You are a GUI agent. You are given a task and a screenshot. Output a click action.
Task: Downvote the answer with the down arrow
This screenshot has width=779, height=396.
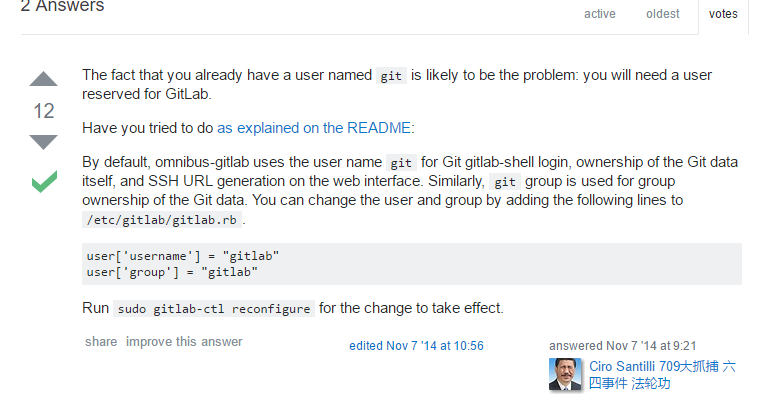(x=44, y=142)
